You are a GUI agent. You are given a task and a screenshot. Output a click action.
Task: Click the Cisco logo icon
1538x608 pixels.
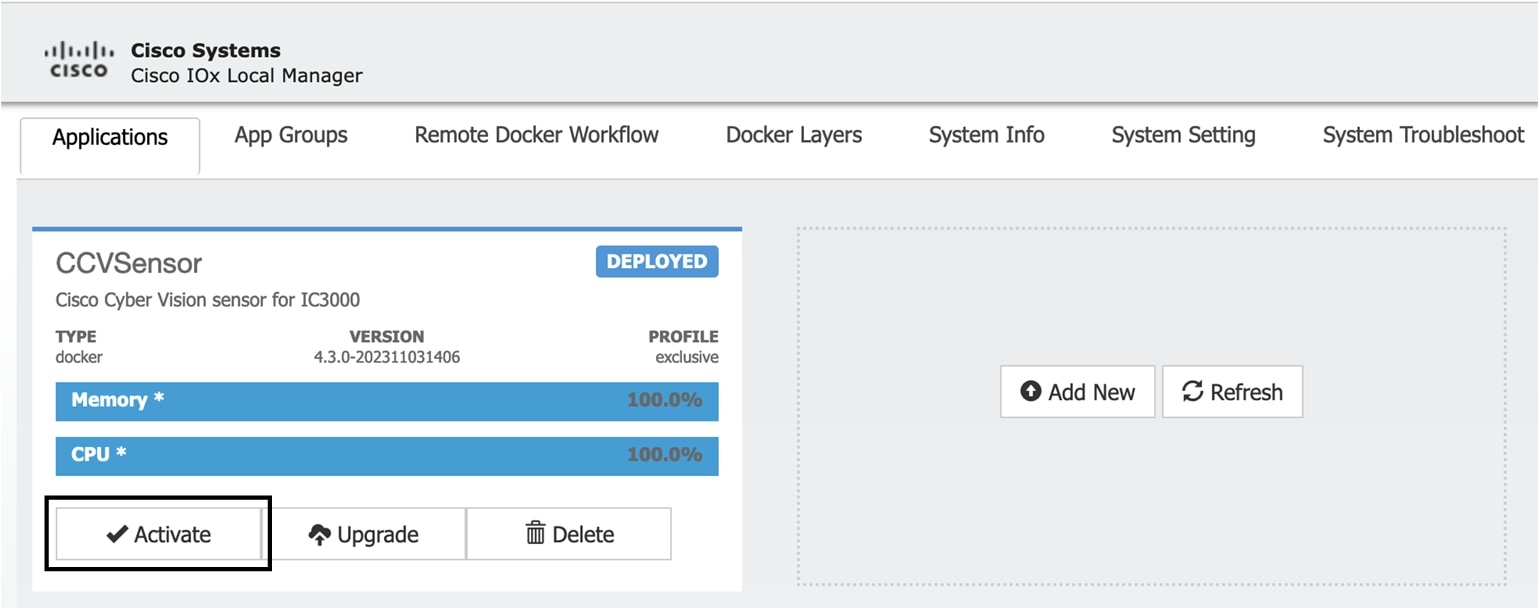(79, 60)
